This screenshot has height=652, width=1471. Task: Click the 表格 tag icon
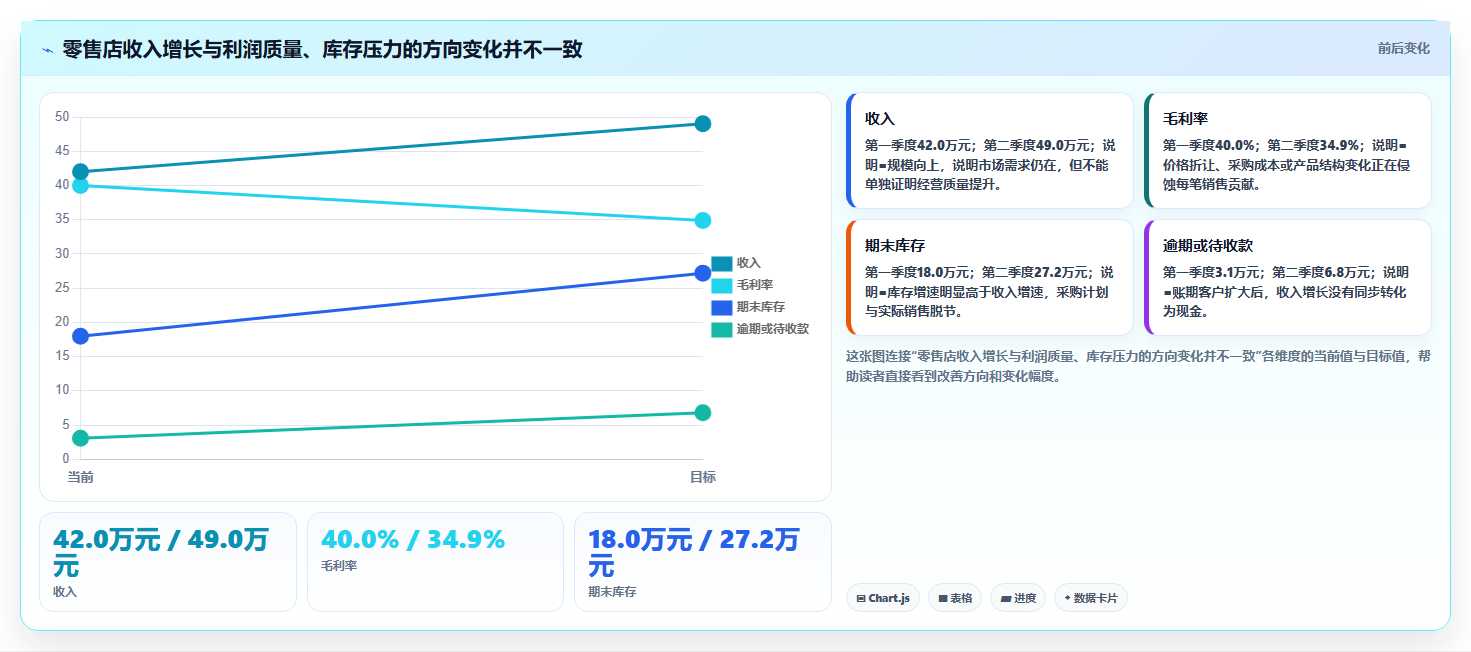click(x=943, y=598)
